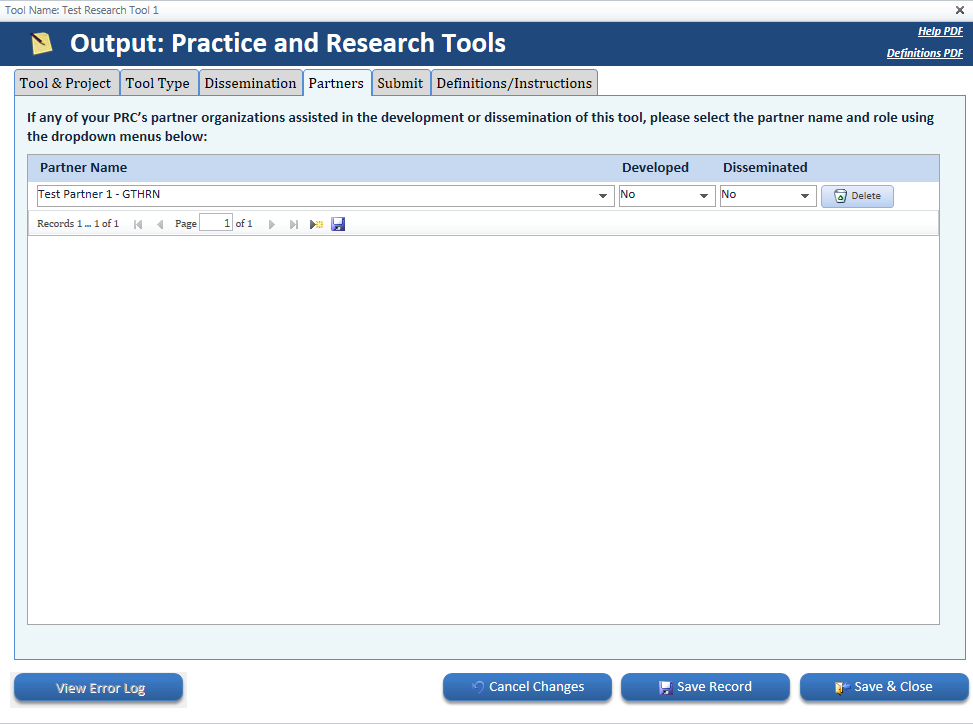The image size is (973, 724).
Task: Open the Disseminated dropdown
Action: [805, 195]
